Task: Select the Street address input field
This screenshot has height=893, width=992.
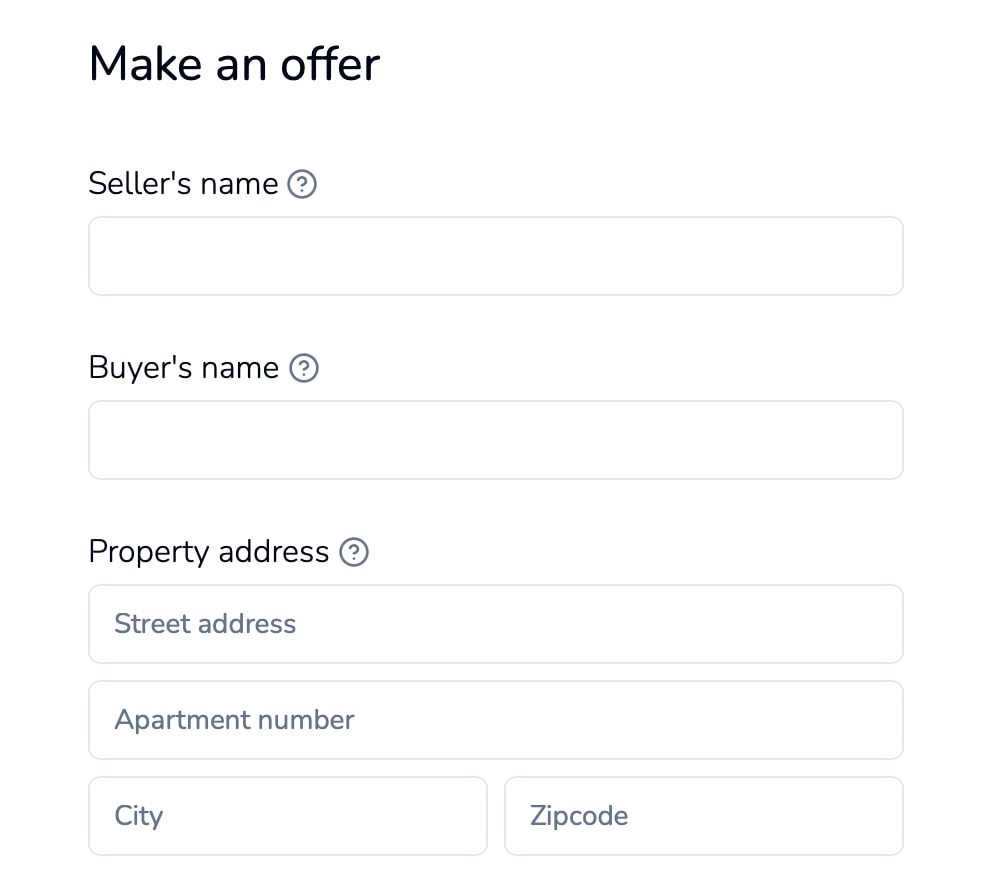Action: (496, 624)
